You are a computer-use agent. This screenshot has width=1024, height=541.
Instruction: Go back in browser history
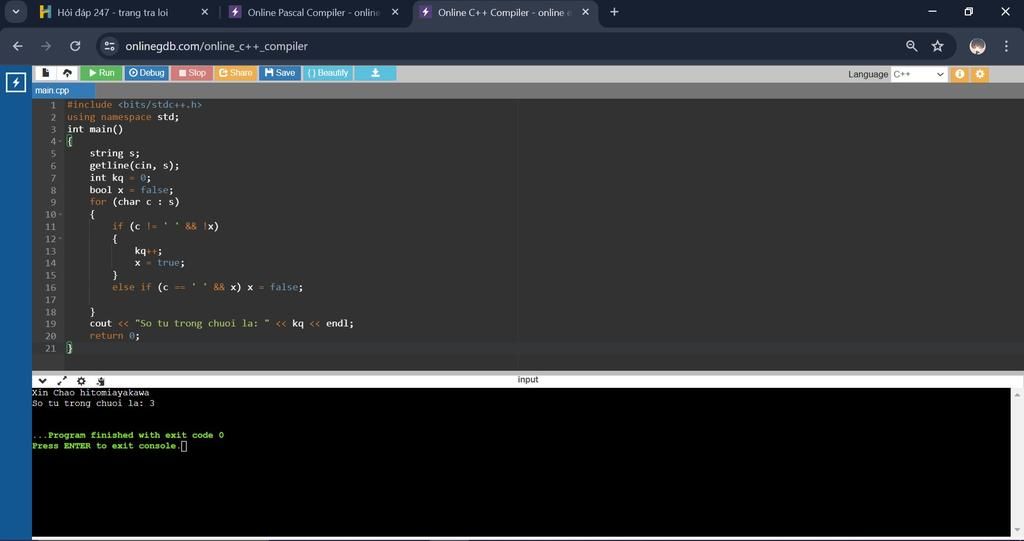pyautogui.click(x=18, y=46)
